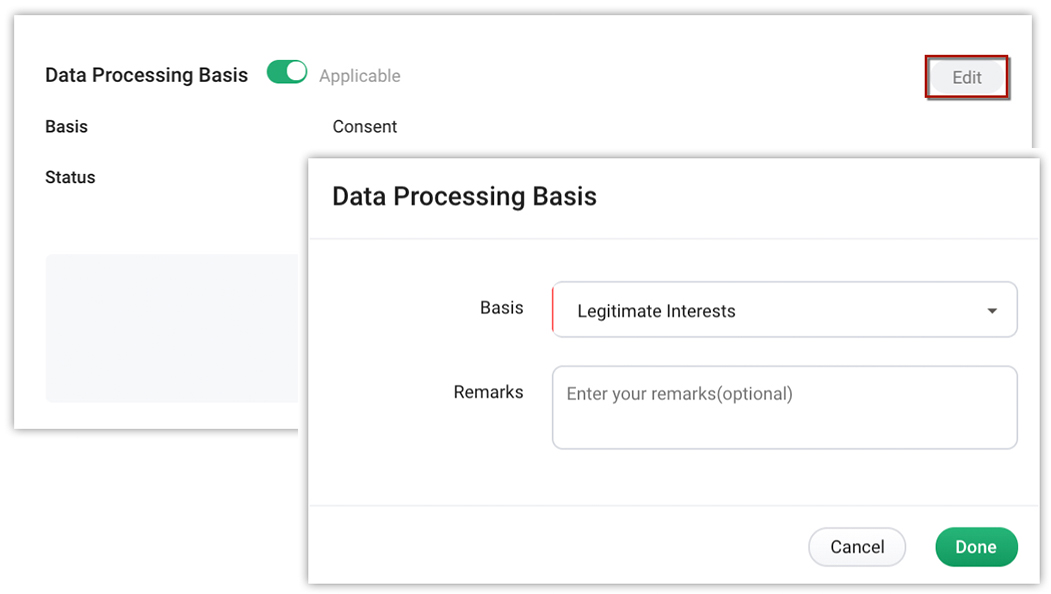Click the Applicable label beside the toggle
The height and width of the screenshot is (594, 1051).
pos(360,76)
